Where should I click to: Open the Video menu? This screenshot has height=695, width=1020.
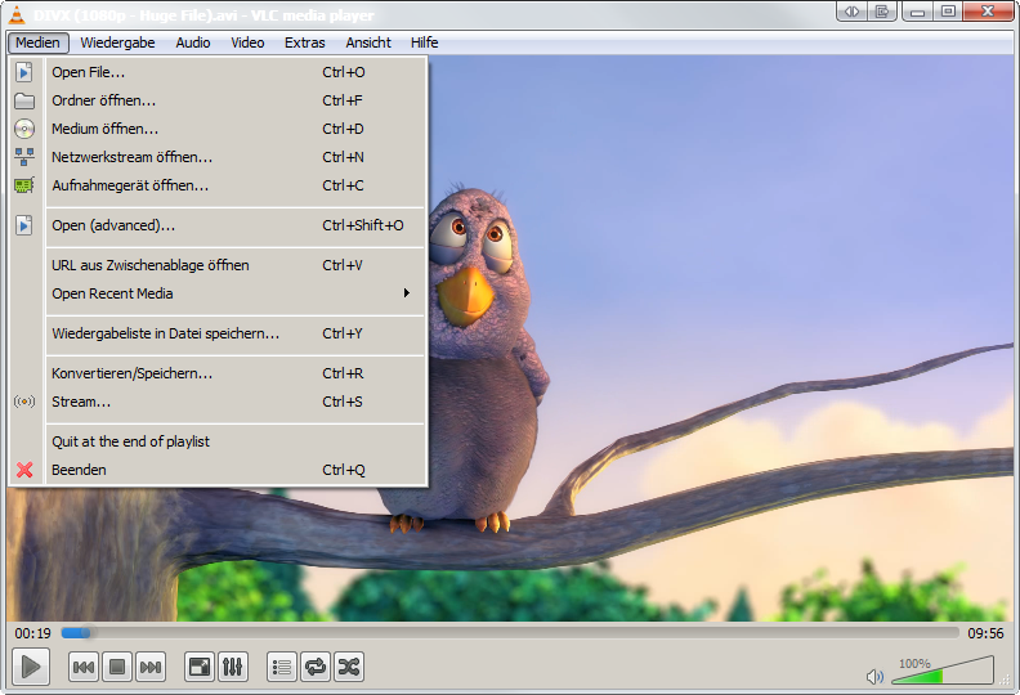(247, 43)
